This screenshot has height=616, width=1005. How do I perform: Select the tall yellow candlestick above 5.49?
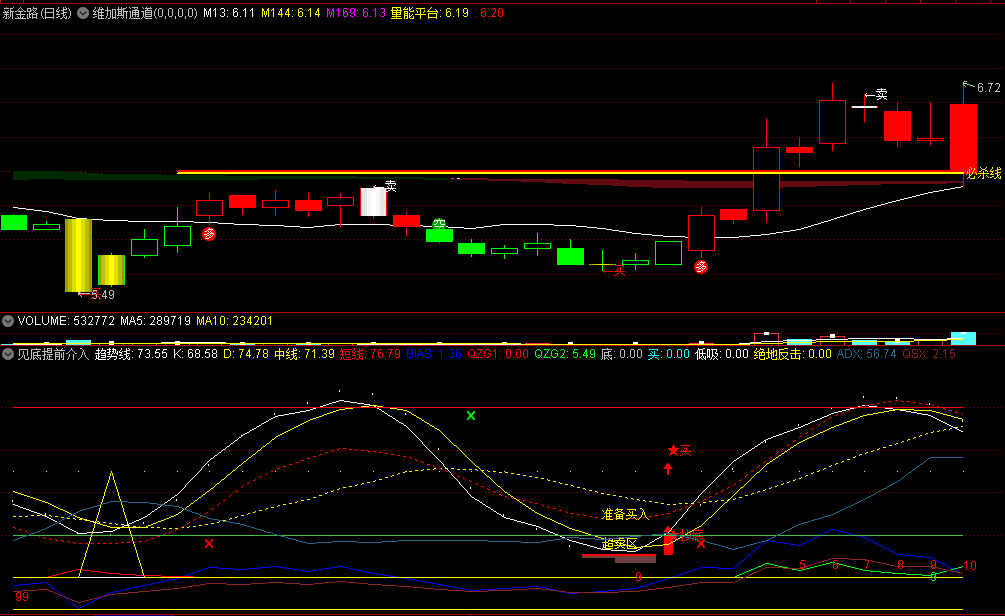pyautogui.click(x=78, y=255)
